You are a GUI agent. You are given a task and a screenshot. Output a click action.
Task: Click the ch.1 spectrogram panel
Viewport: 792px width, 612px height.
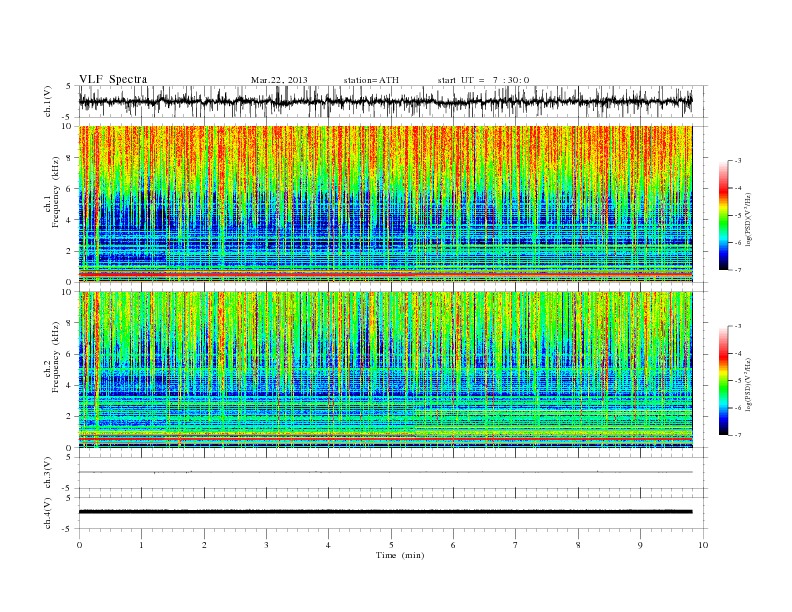pyautogui.click(x=385, y=204)
